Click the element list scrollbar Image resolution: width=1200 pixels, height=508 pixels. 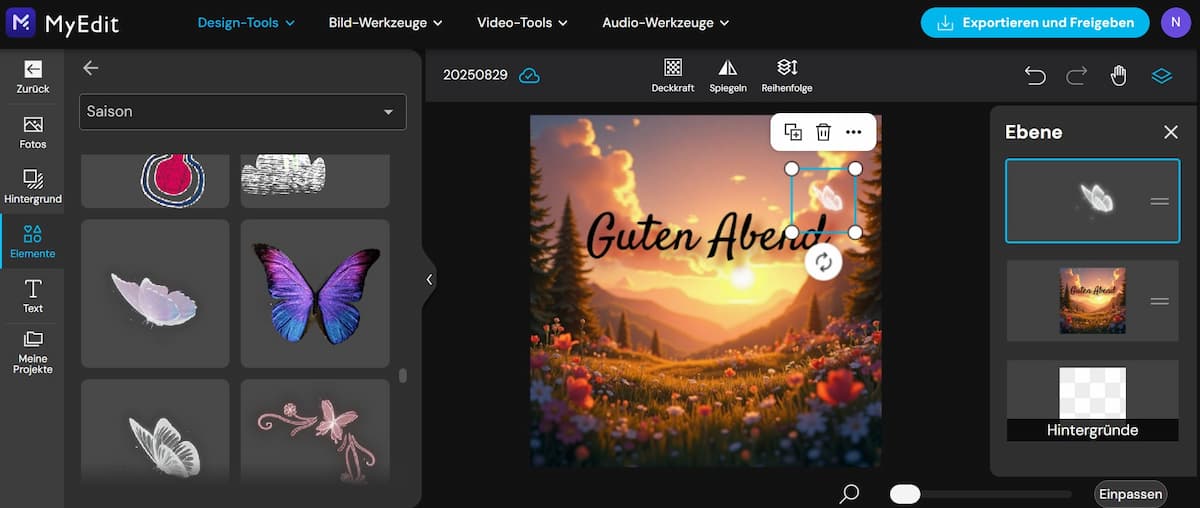pos(403,376)
